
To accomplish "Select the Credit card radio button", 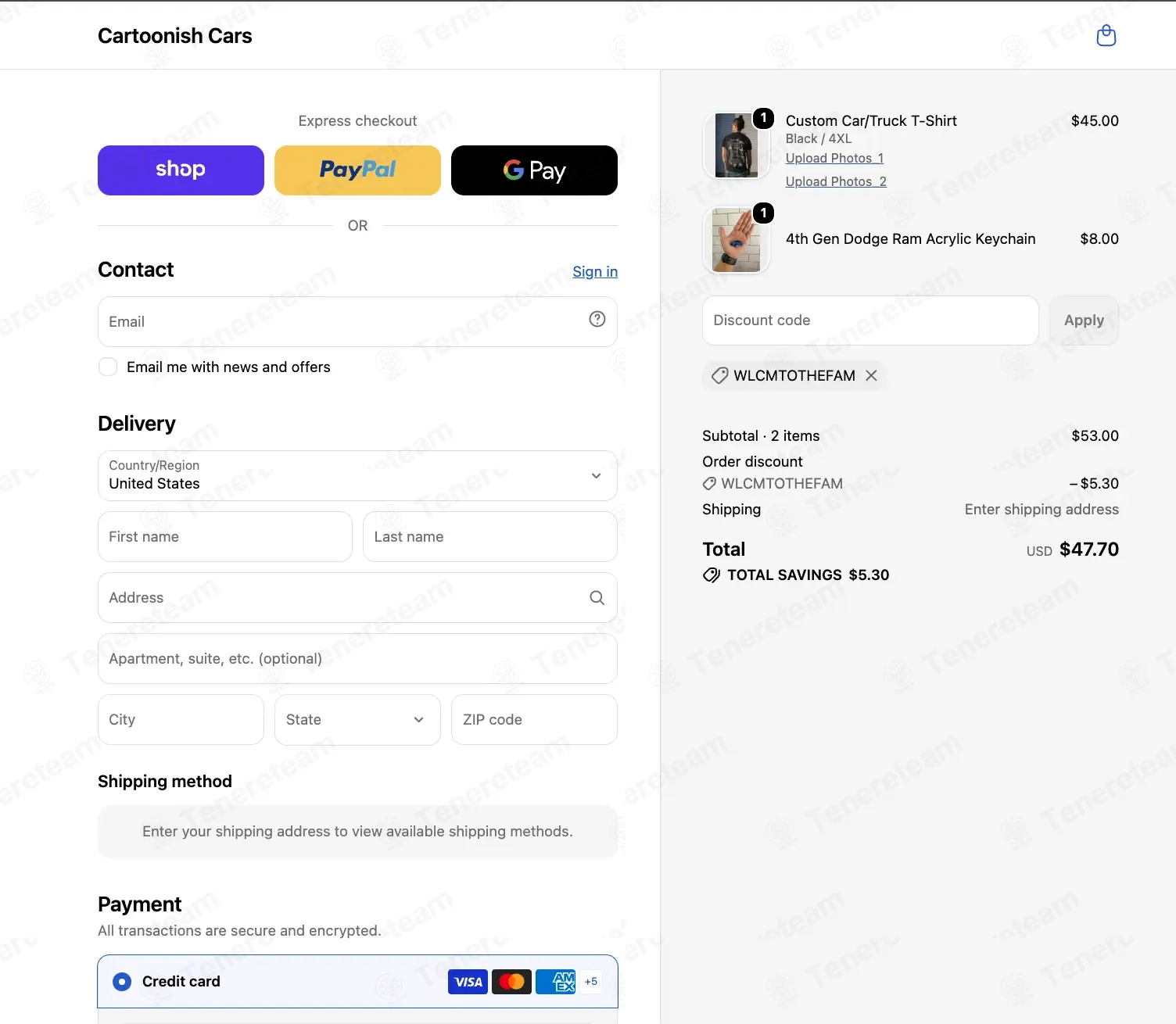I will pyautogui.click(x=122, y=981).
